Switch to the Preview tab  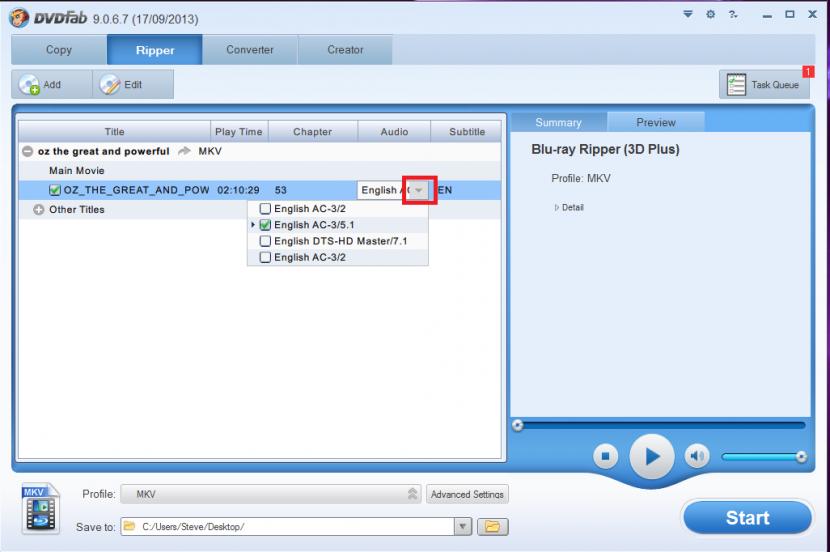coord(656,123)
